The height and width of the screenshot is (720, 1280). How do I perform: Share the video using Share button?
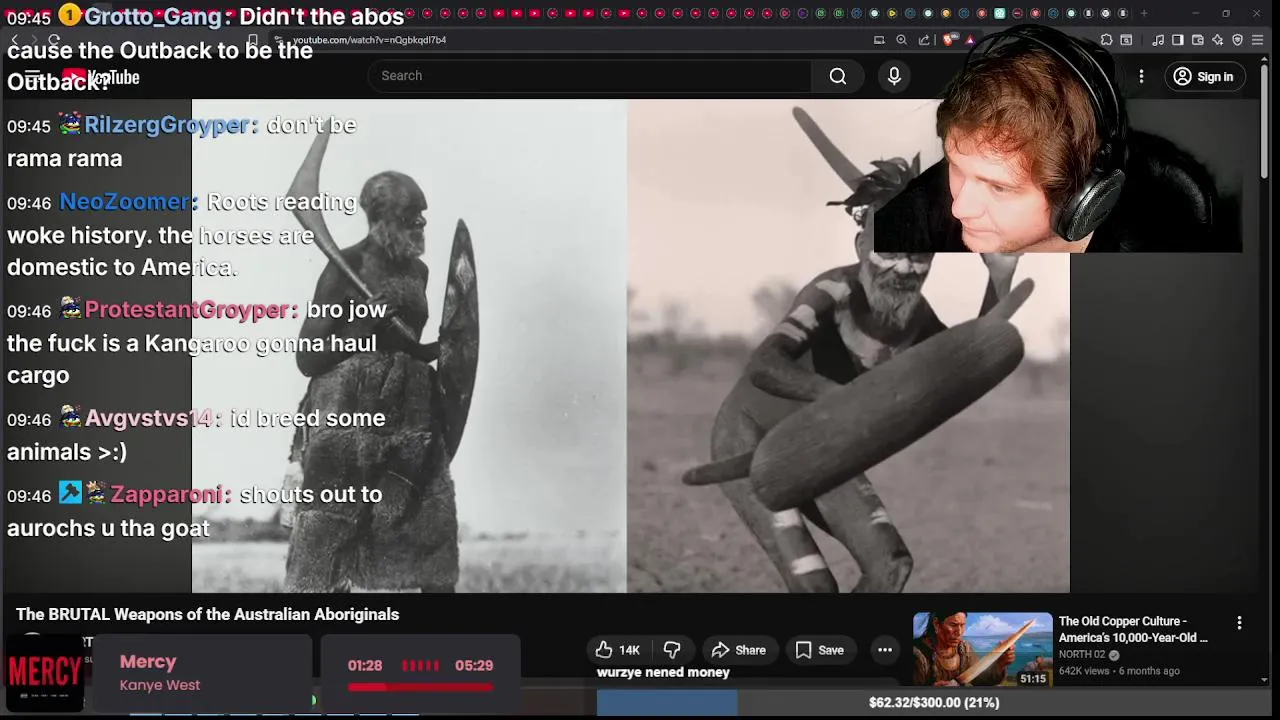click(738, 650)
